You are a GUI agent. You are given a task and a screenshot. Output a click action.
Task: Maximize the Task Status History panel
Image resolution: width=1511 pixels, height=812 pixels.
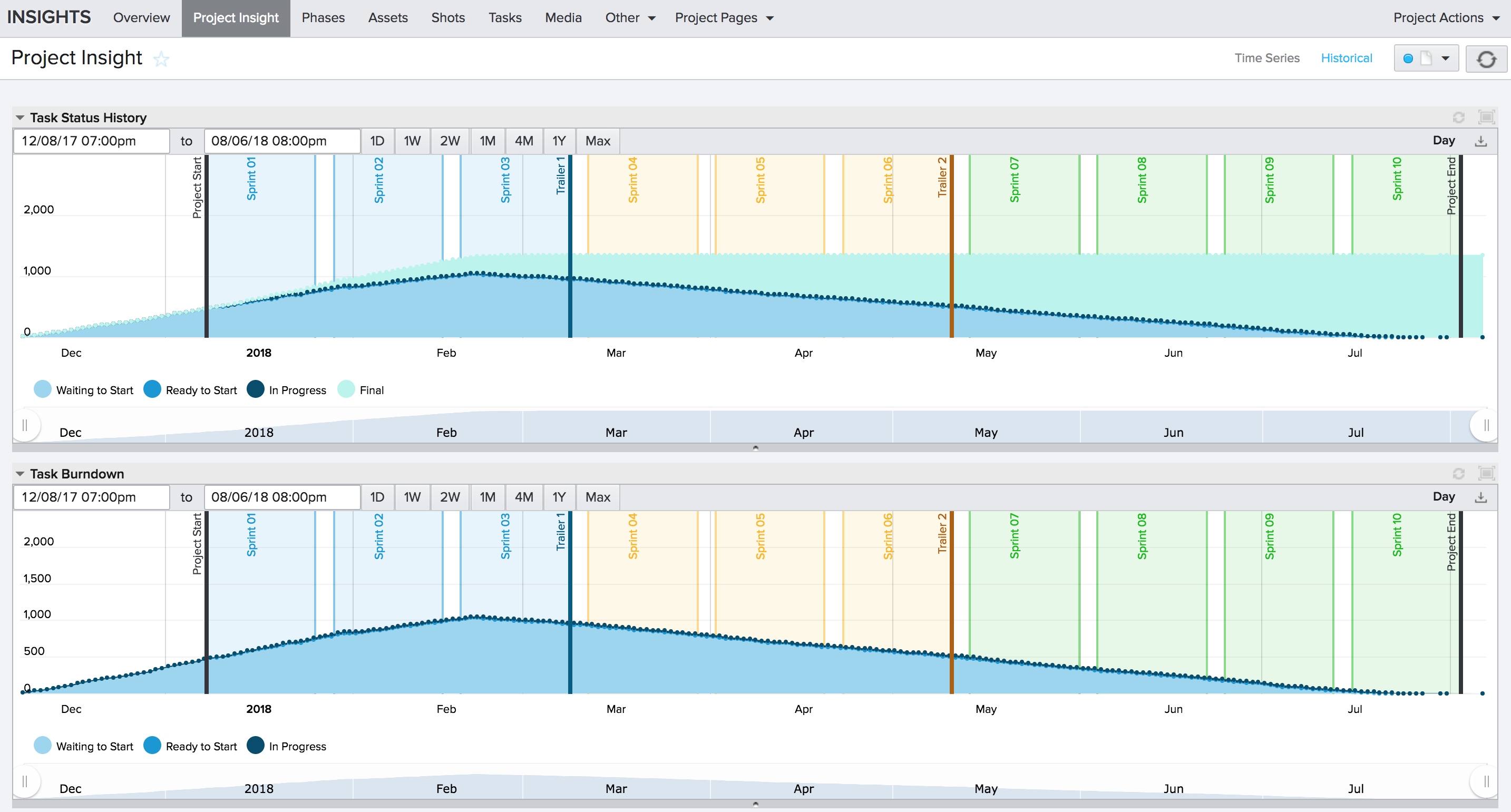coord(1485,118)
